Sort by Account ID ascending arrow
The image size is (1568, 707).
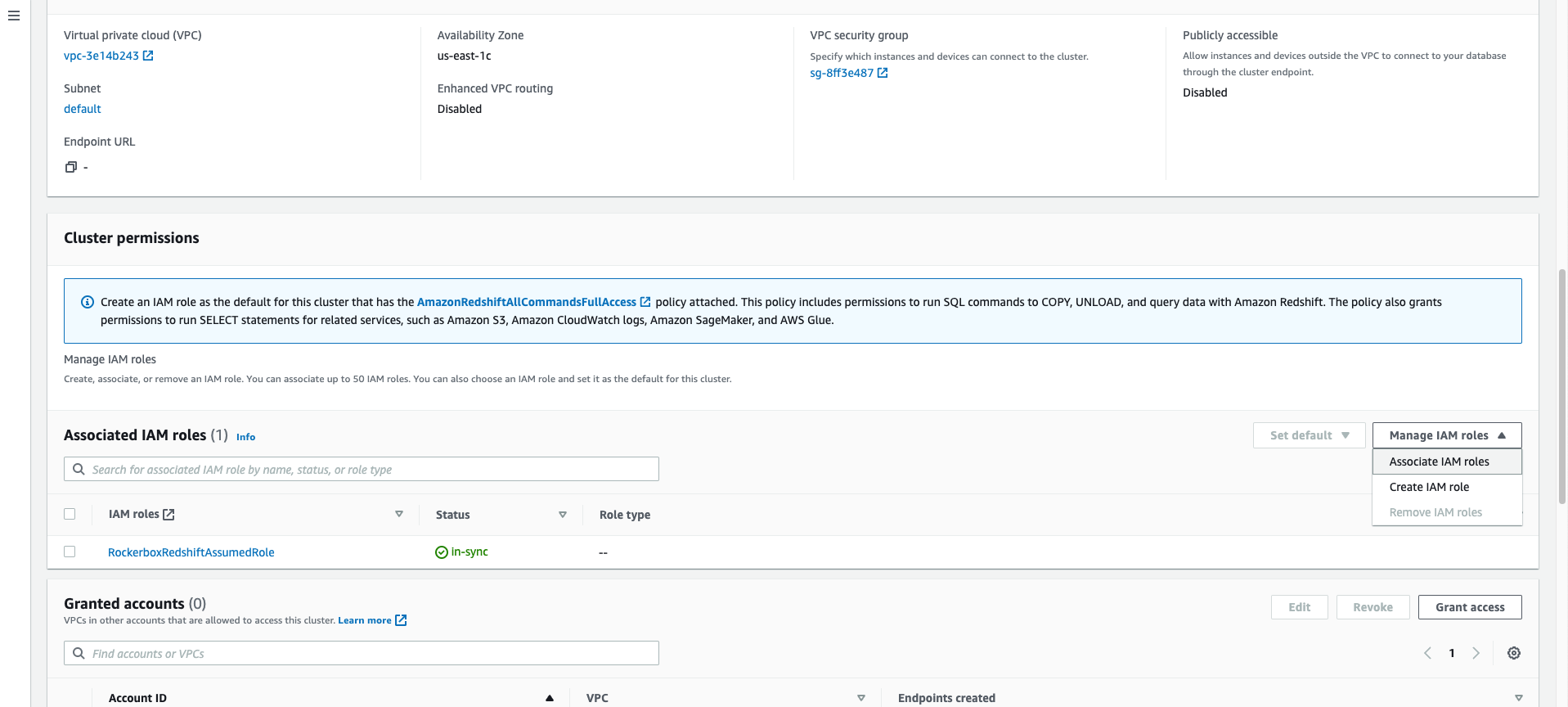pos(550,698)
